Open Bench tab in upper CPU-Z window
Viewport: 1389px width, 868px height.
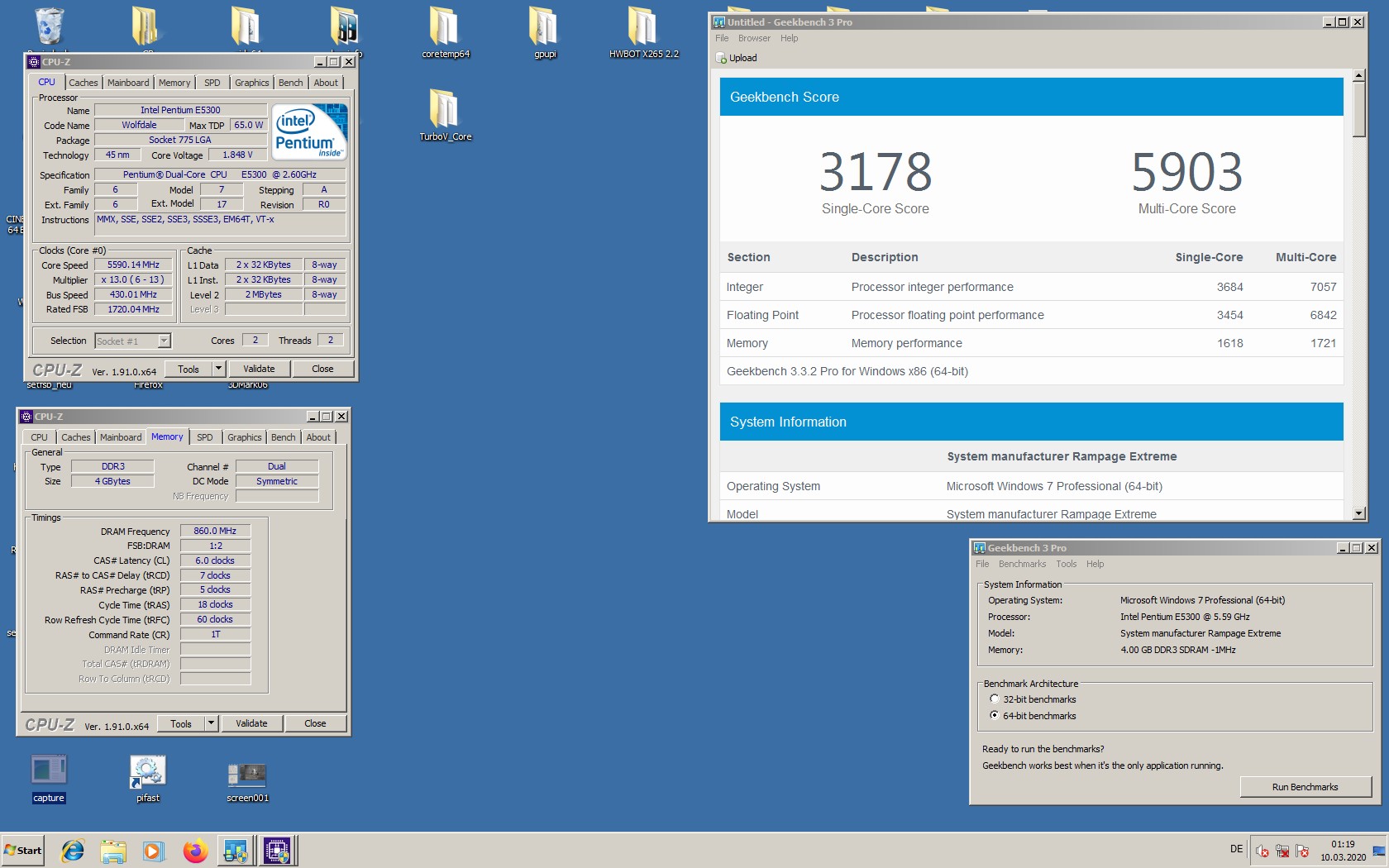[x=290, y=83]
